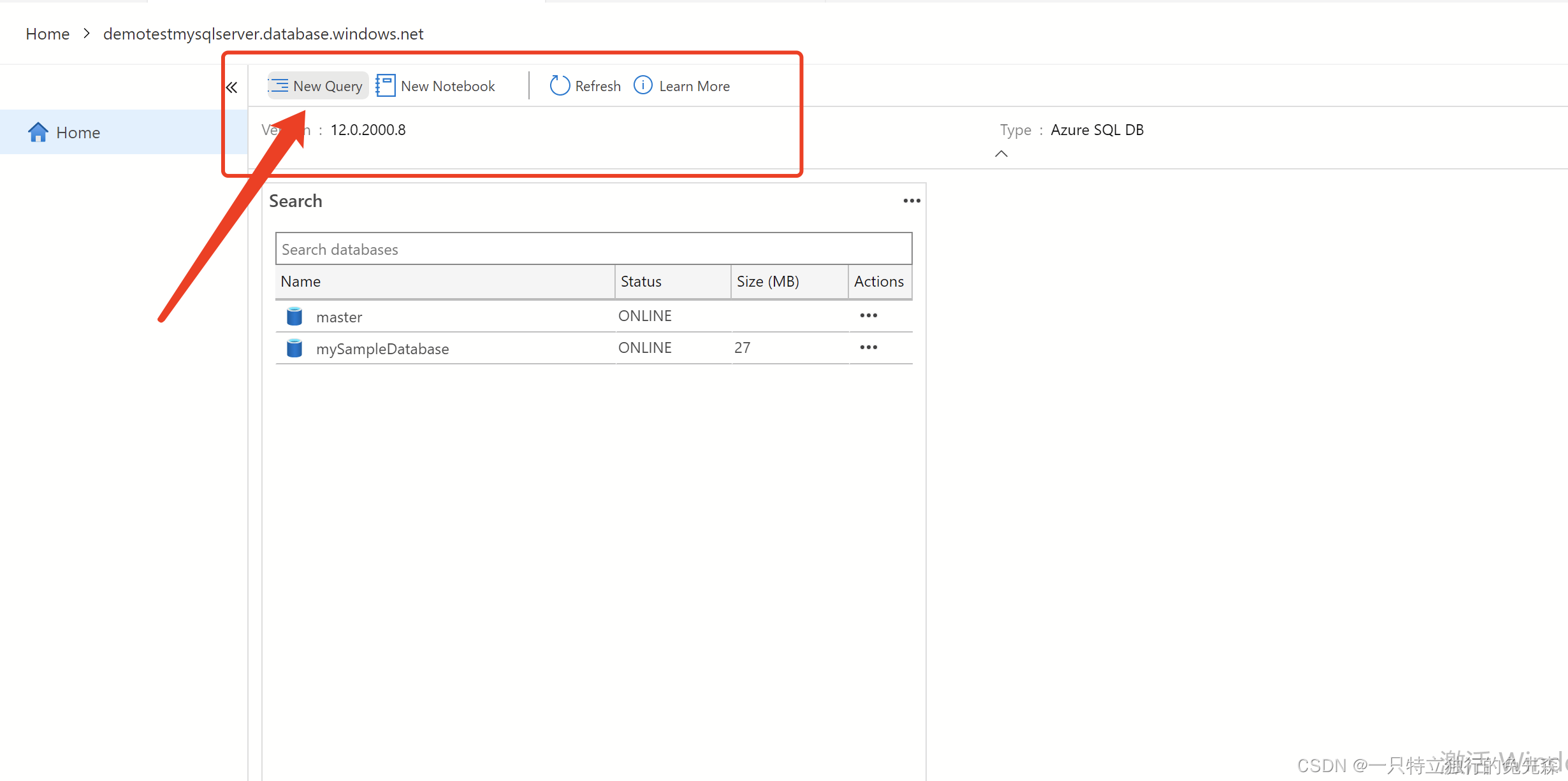The height and width of the screenshot is (781, 1568).
Task: Click the Search databases input field
Action: (x=593, y=248)
